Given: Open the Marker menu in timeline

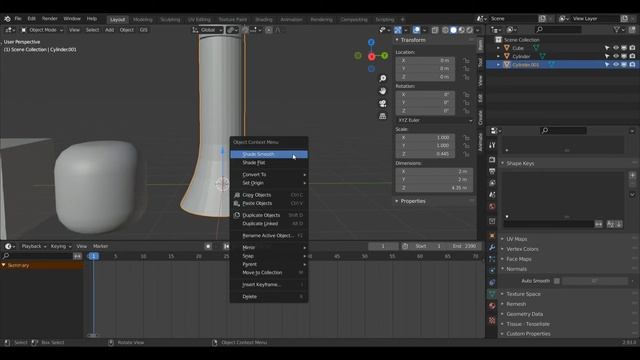Looking at the screenshot, I should pos(100,246).
